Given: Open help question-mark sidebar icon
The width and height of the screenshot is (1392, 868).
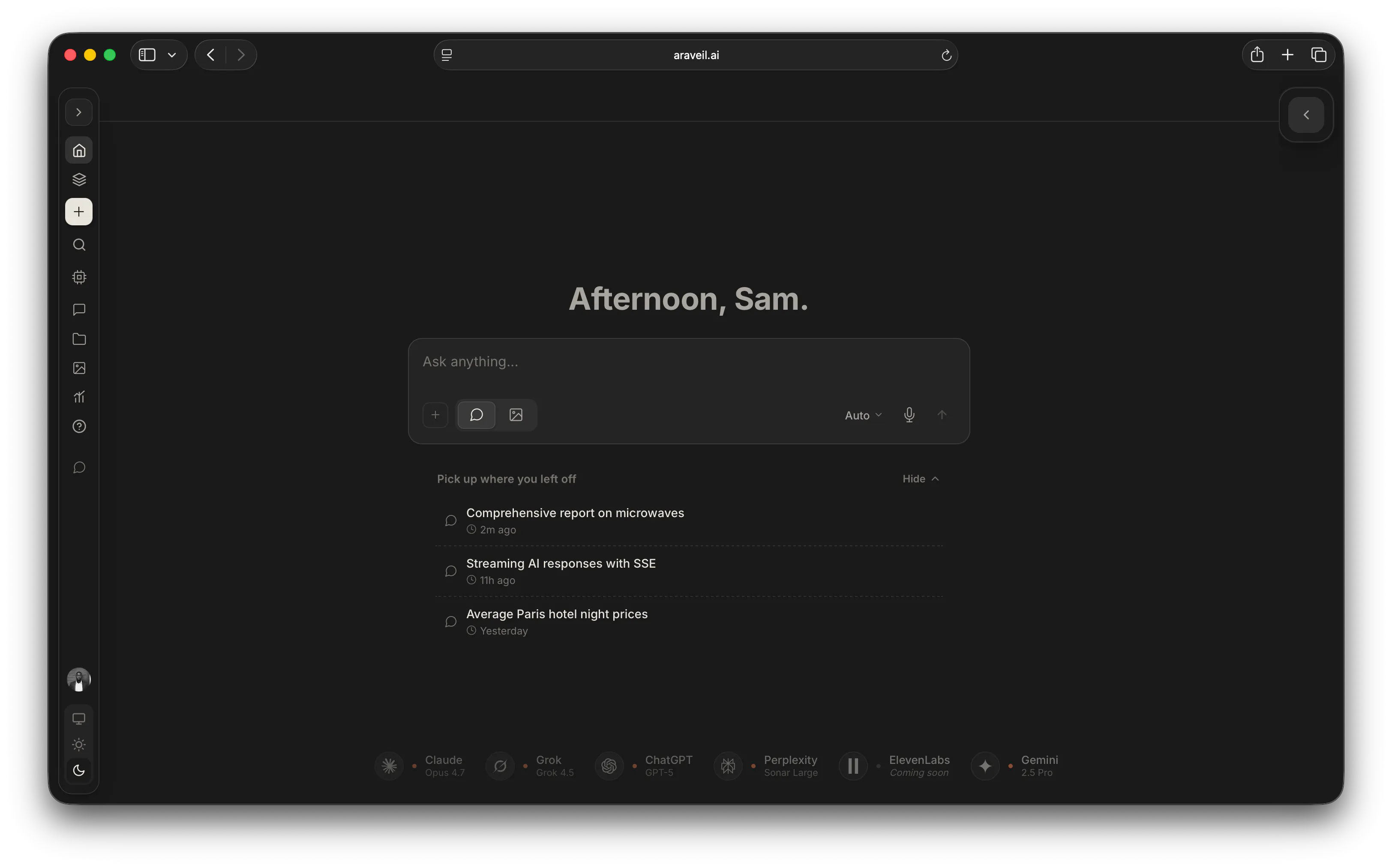Looking at the screenshot, I should (79, 427).
